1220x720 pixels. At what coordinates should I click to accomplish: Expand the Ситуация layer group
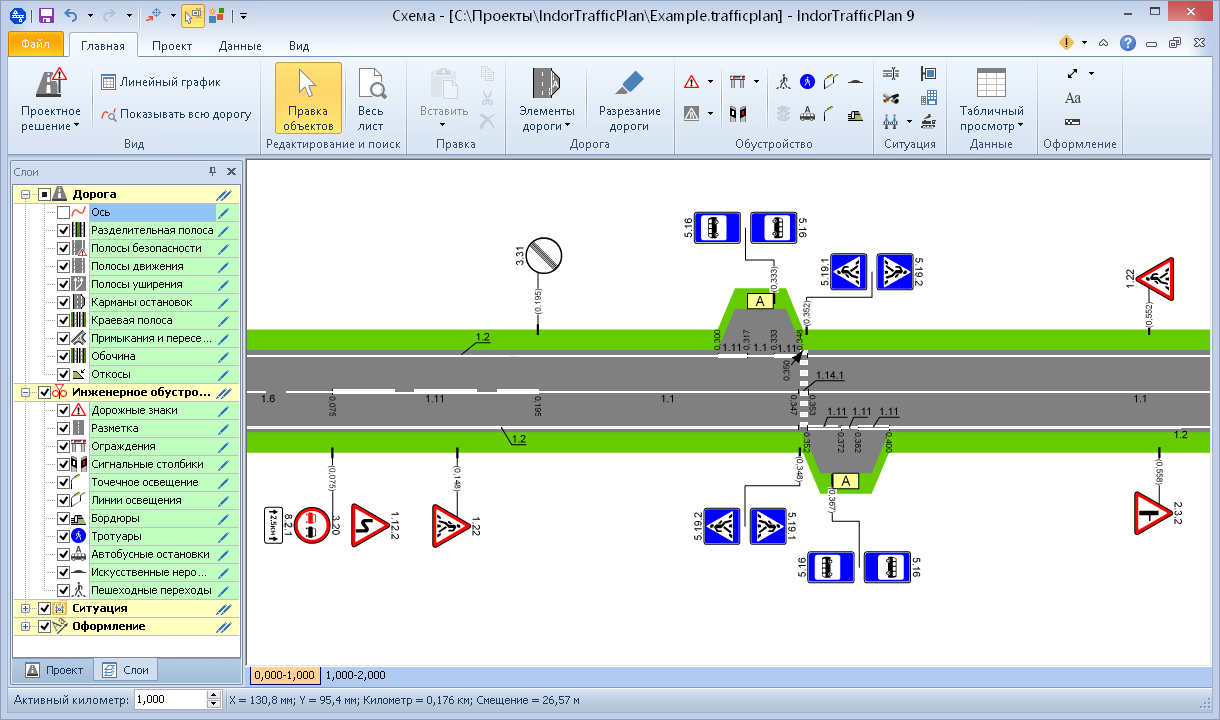[x=25, y=608]
